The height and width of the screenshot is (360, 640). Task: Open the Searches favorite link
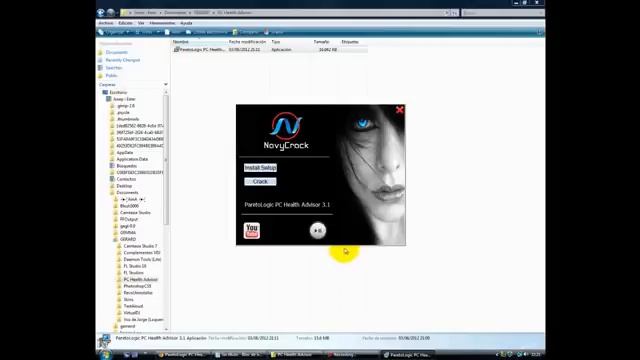point(113,68)
